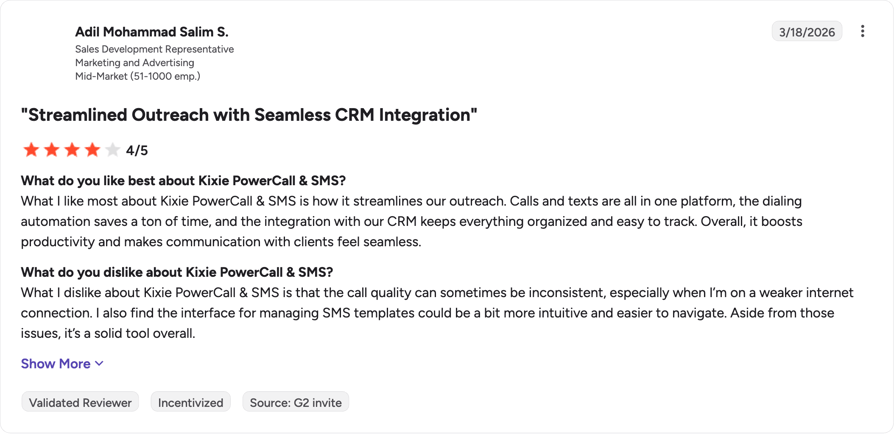The image size is (894, 434).
Task: Click the second orange rating star
Action: coord(51,150)
